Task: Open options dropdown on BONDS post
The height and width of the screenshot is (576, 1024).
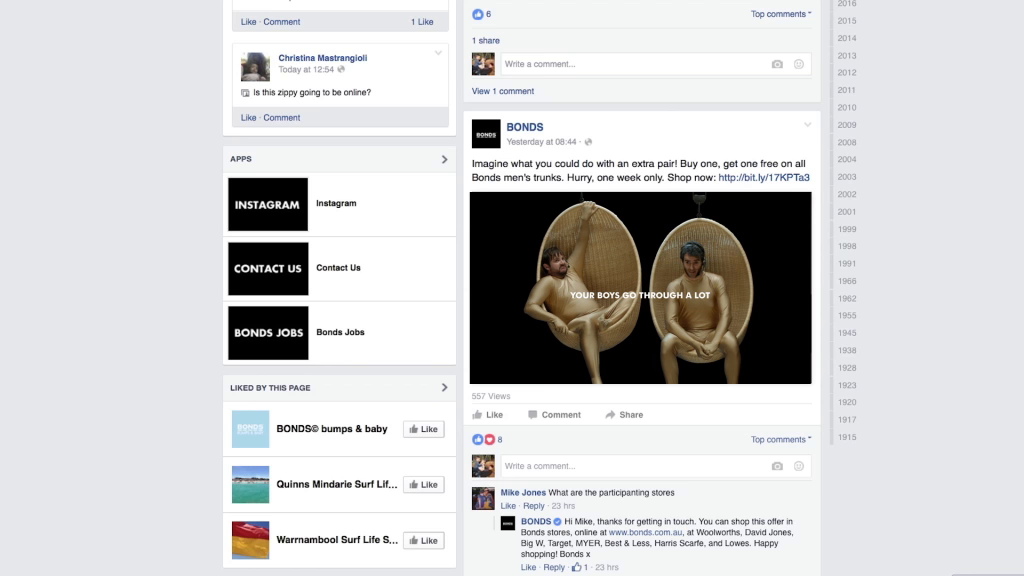Action: pos(807,125)
